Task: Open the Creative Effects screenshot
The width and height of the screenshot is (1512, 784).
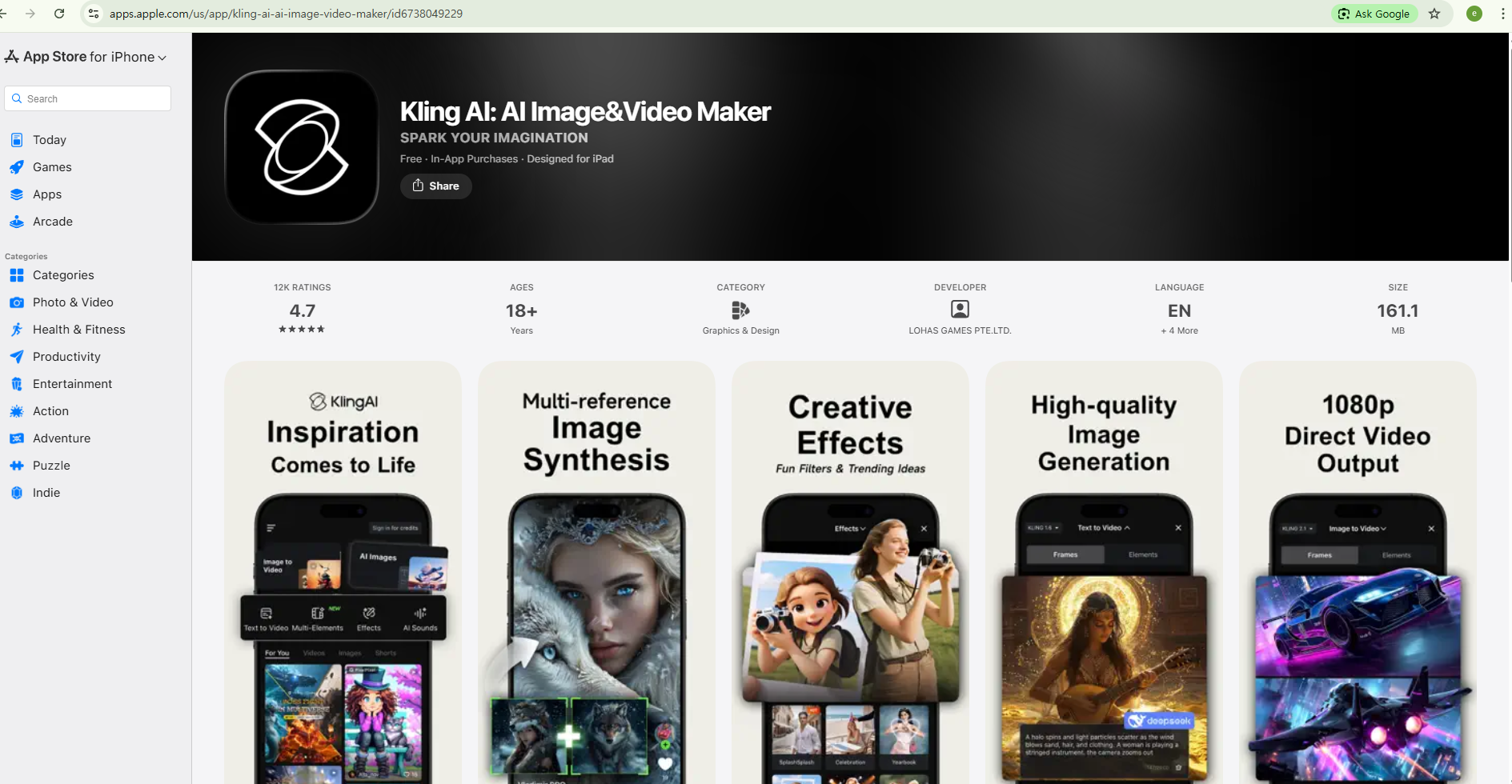Action: click(850, 572)
